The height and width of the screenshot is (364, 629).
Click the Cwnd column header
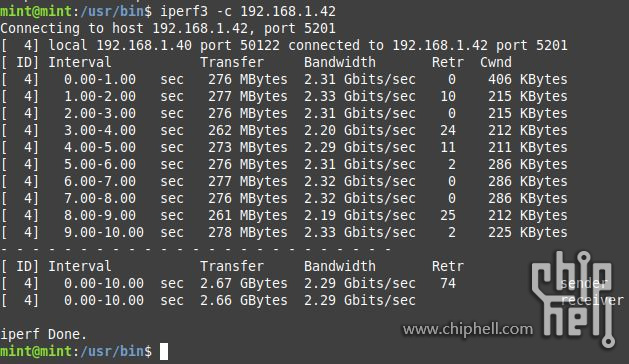pyautogui.click(x=496, y=62)
